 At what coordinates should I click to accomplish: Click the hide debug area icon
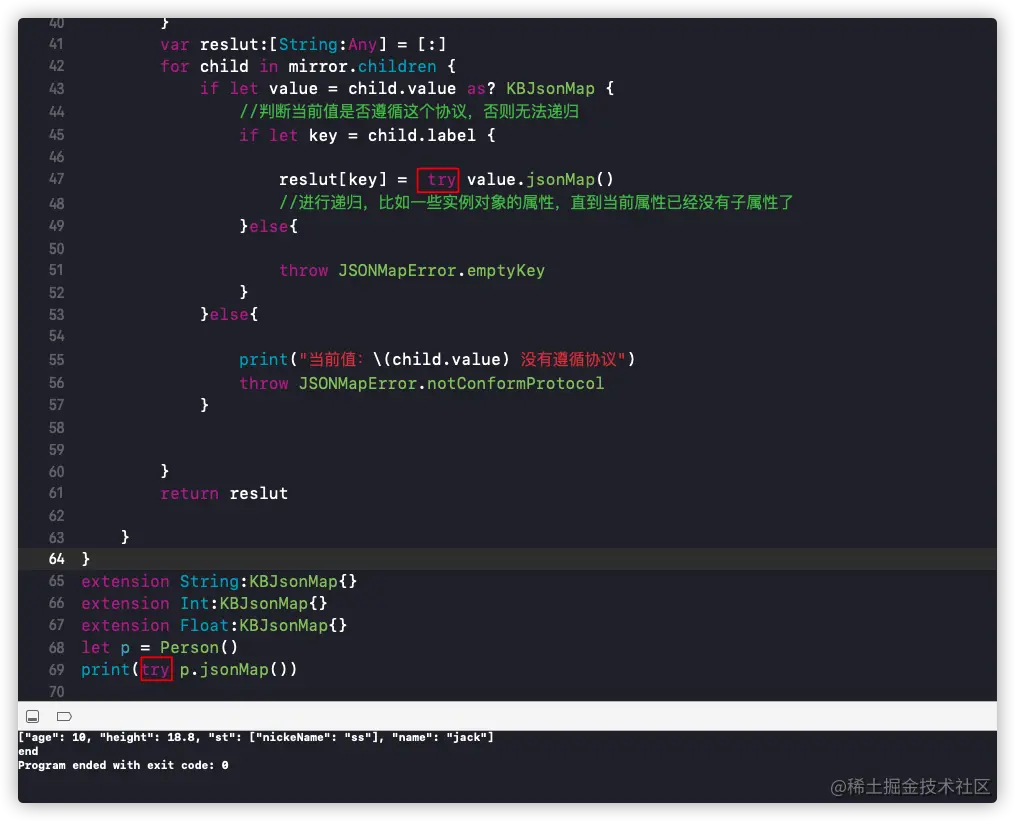[32, 716]
